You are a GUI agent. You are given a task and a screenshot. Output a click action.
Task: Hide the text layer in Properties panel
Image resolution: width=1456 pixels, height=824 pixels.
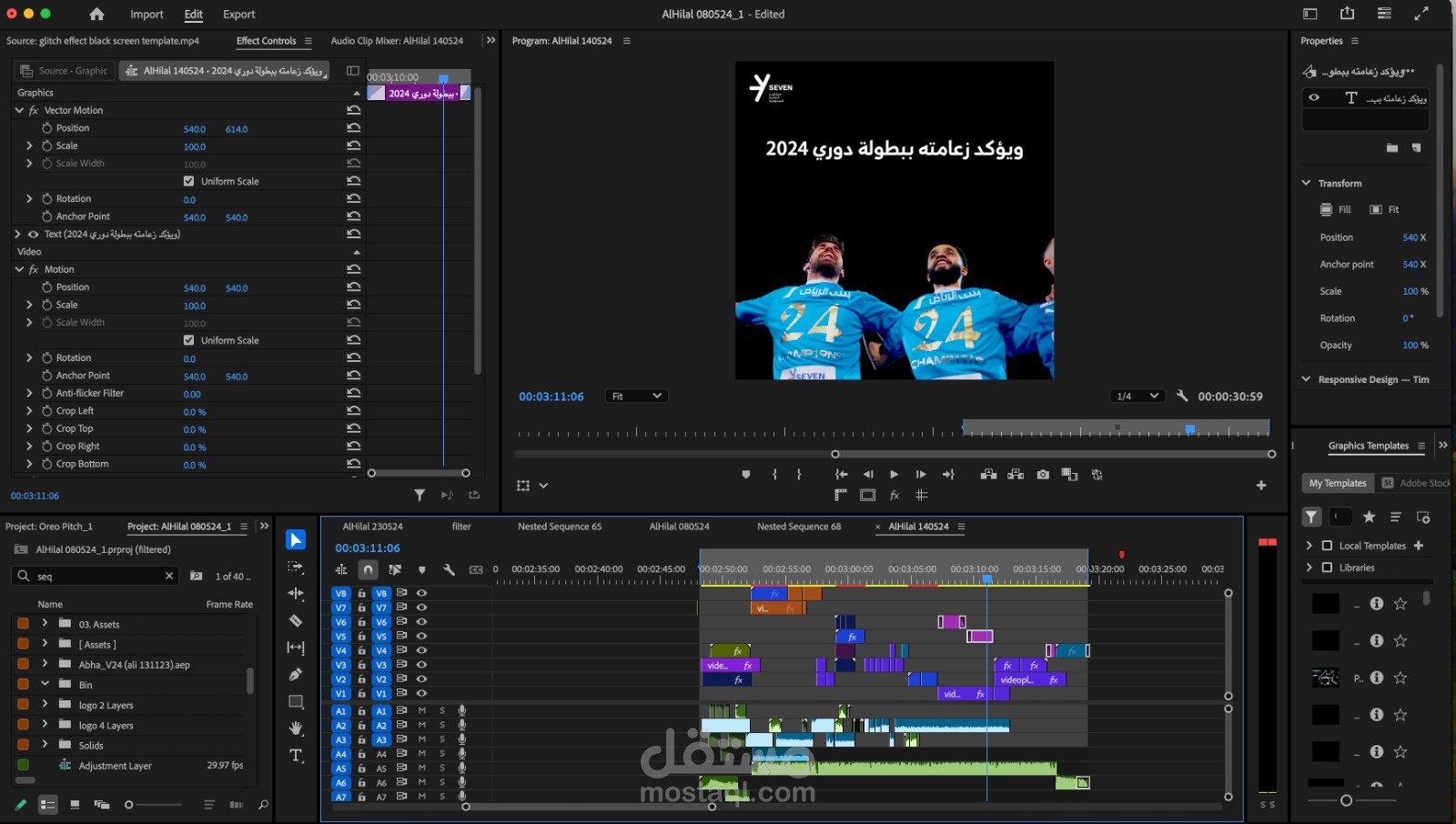coord(1314,97)
